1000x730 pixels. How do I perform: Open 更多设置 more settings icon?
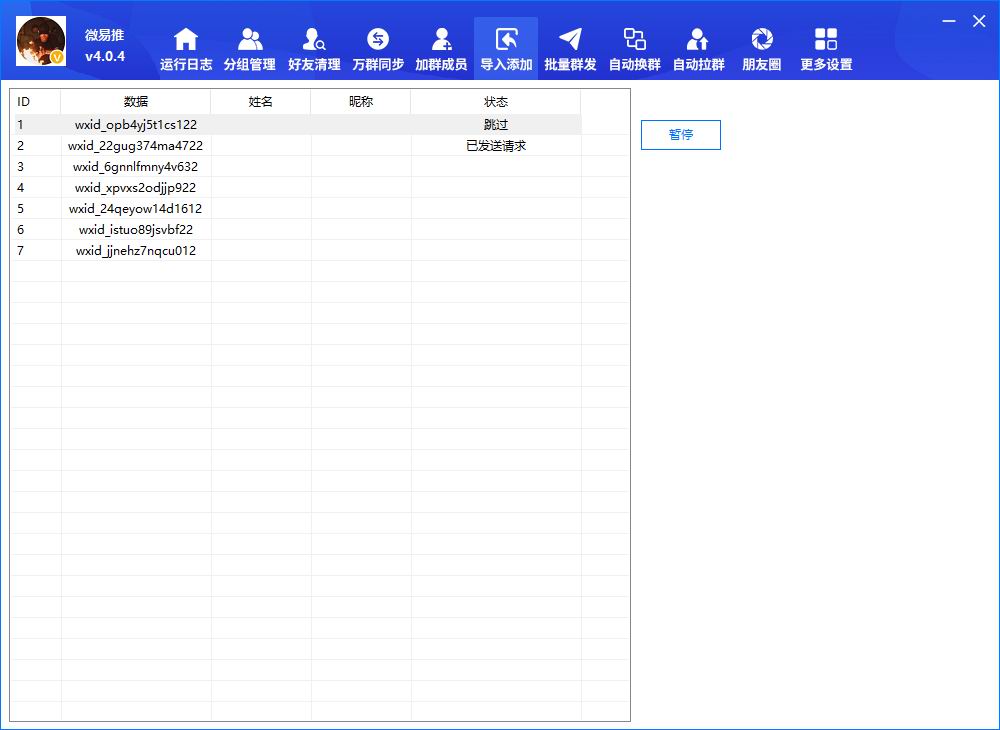click(826, 40)
